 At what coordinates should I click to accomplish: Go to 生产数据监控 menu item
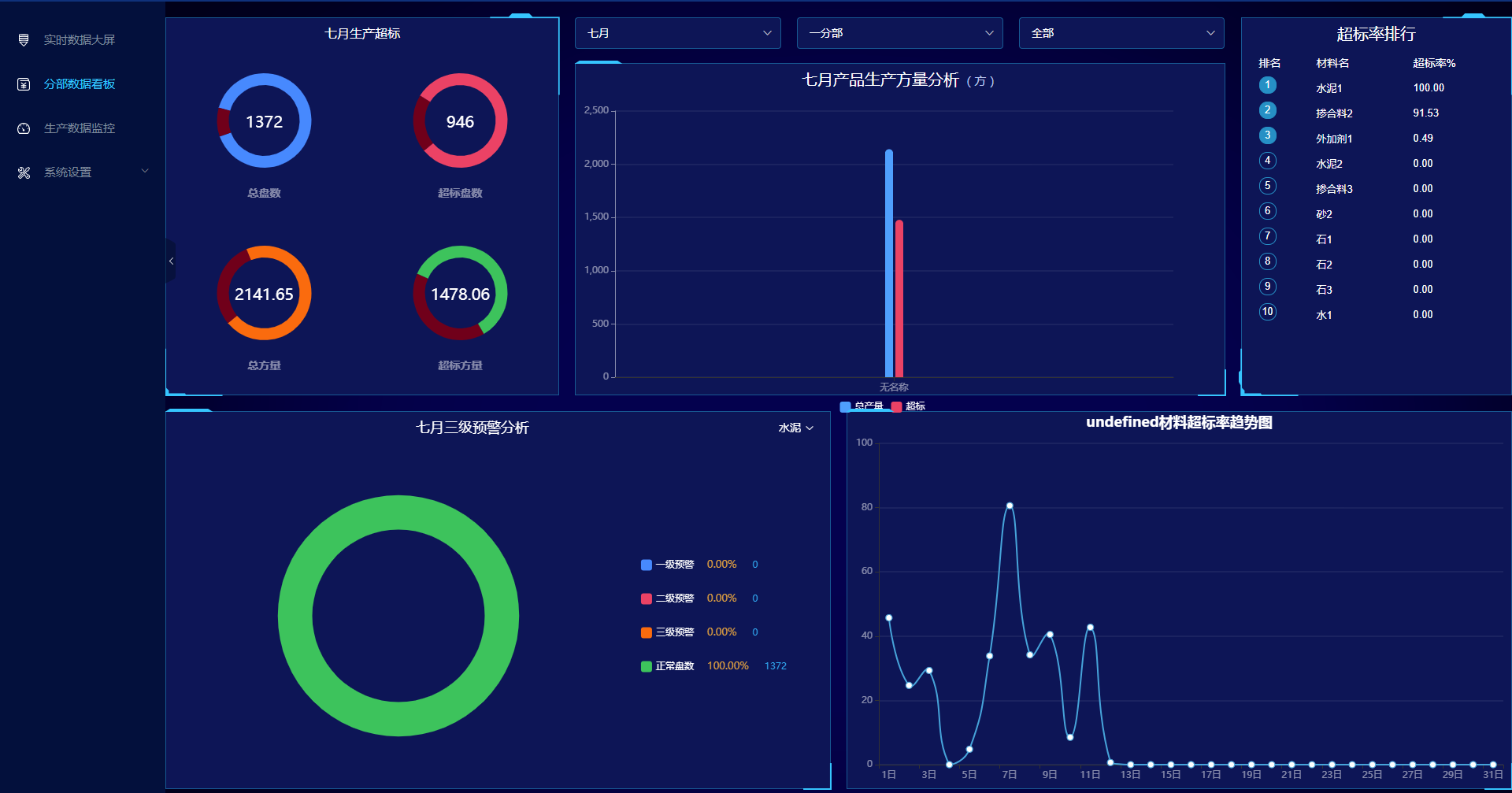tap(80, 128)
